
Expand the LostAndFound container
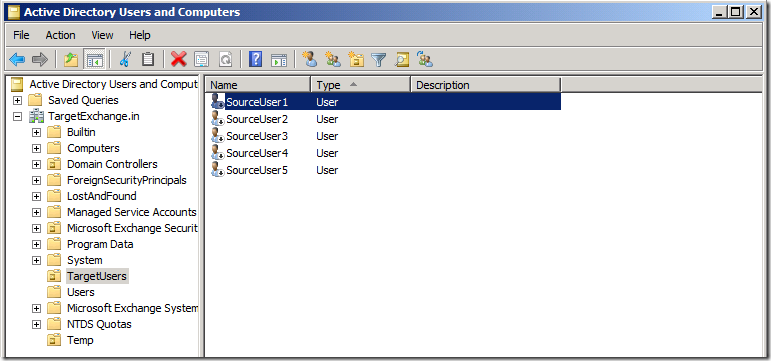tap(36, 196)
